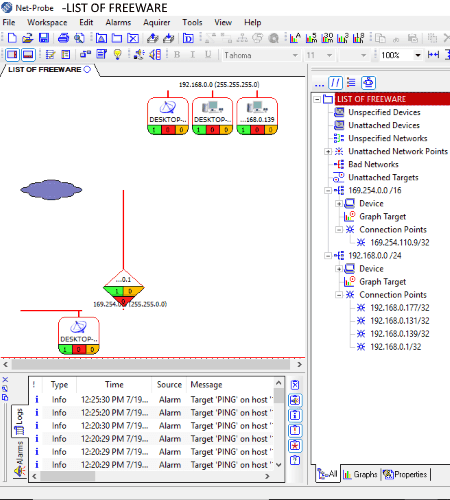Image resolution: width=450 pixels, height=500 pixels.
Task: Select connection point 192.168.0.177/32
Action: pos(400,308)
